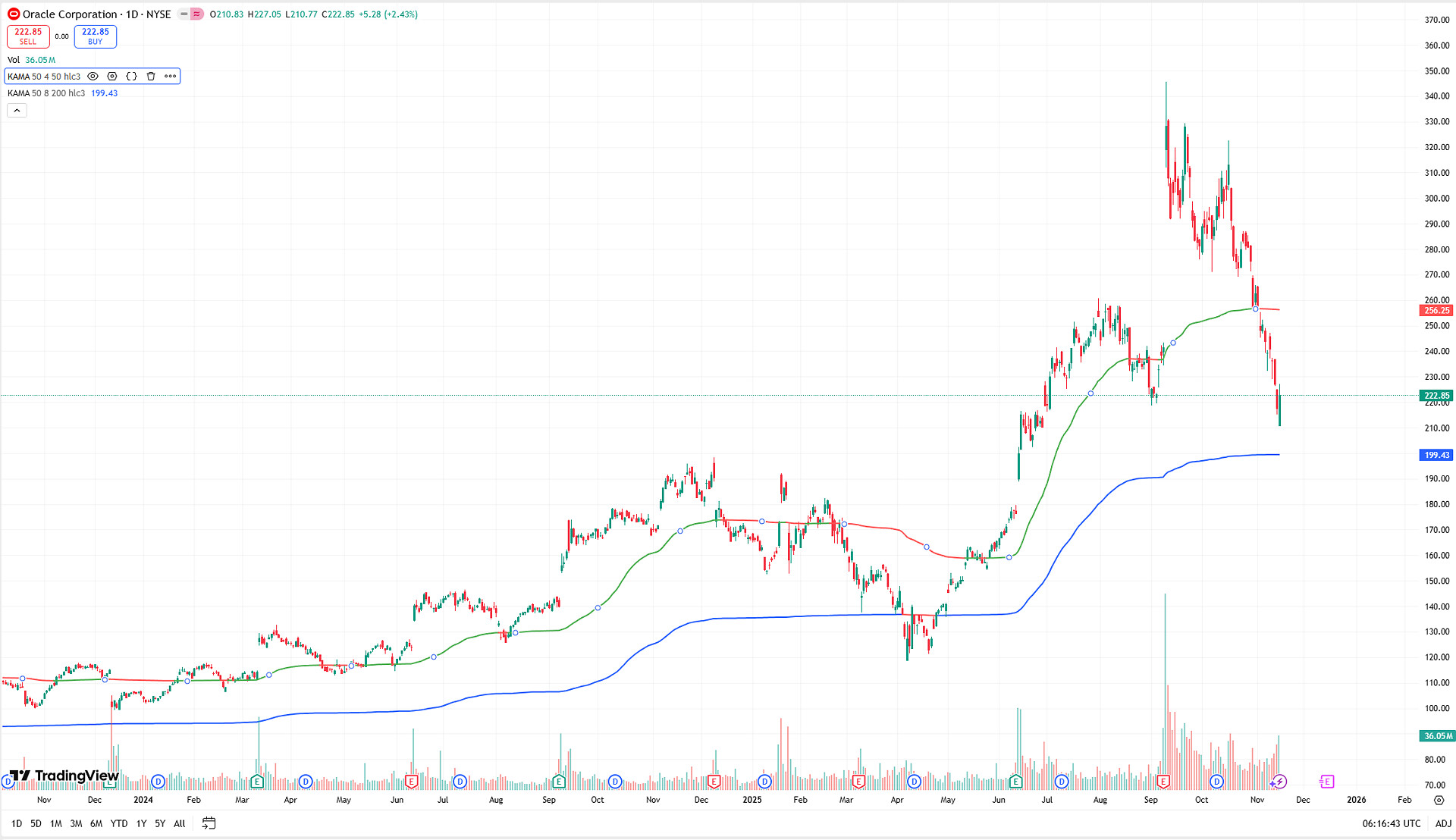View source code of KAMA indicator
Screen dimensions: 1456x840
(131, 77)
